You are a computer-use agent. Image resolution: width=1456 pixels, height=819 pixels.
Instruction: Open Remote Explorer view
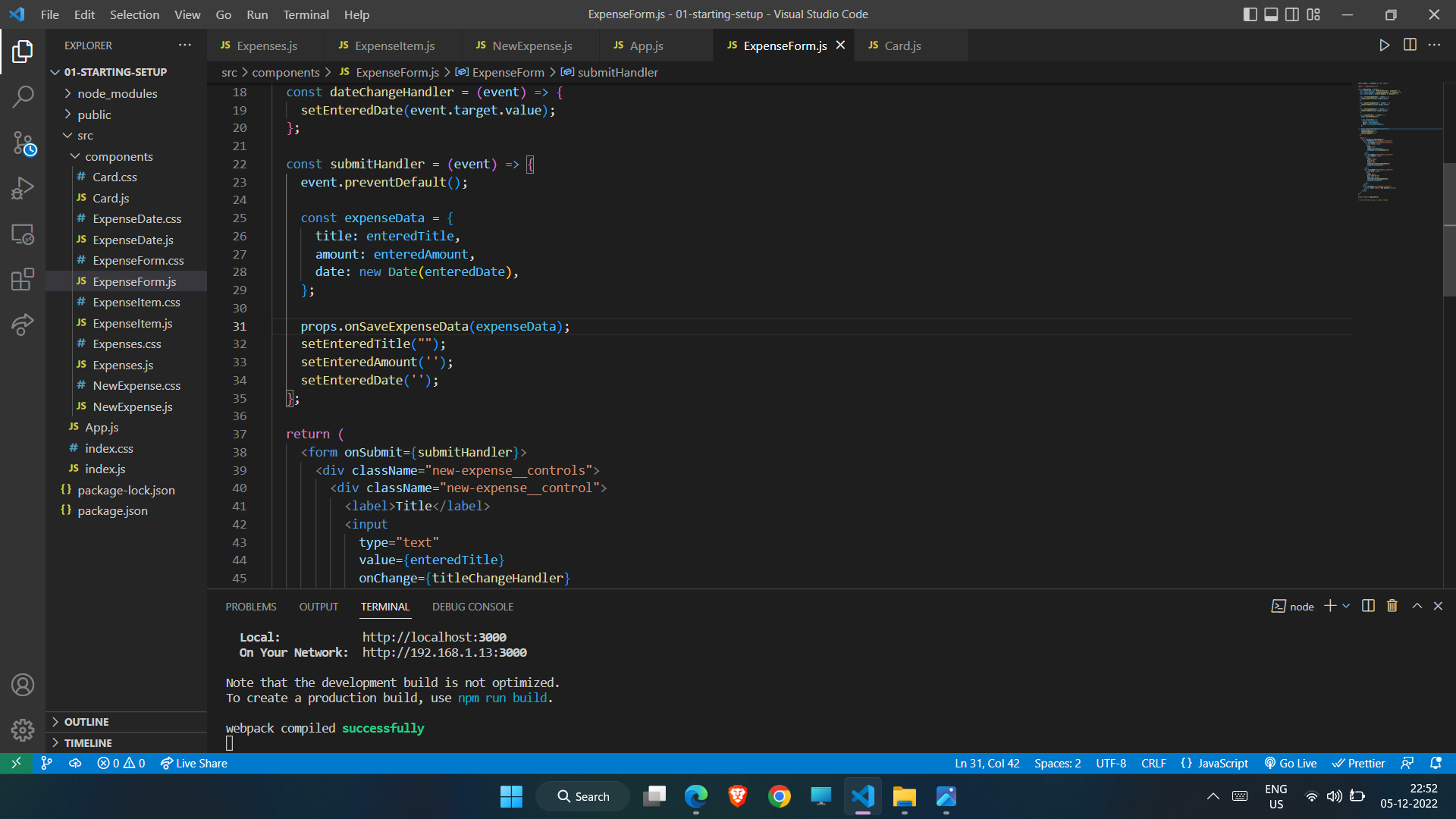tap(23, 234)
